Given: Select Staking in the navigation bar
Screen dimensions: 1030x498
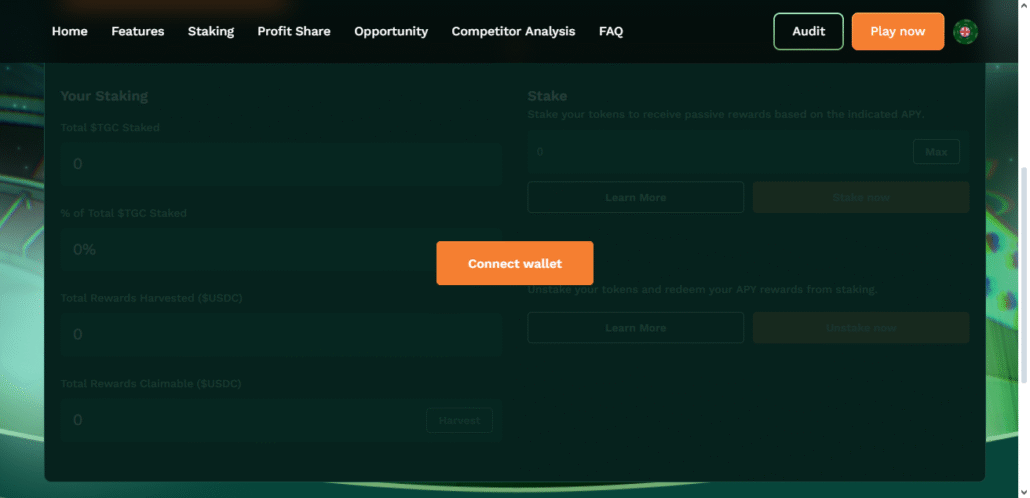Looking at the screenshot, I should tap(210, 31).
